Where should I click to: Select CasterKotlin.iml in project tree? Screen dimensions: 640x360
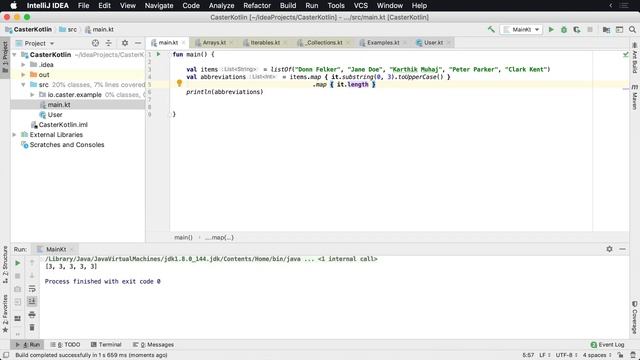point(63,125)
